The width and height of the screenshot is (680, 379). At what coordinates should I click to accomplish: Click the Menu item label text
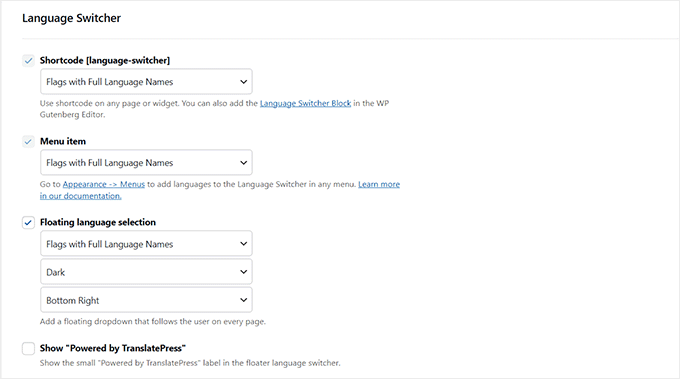63,141
